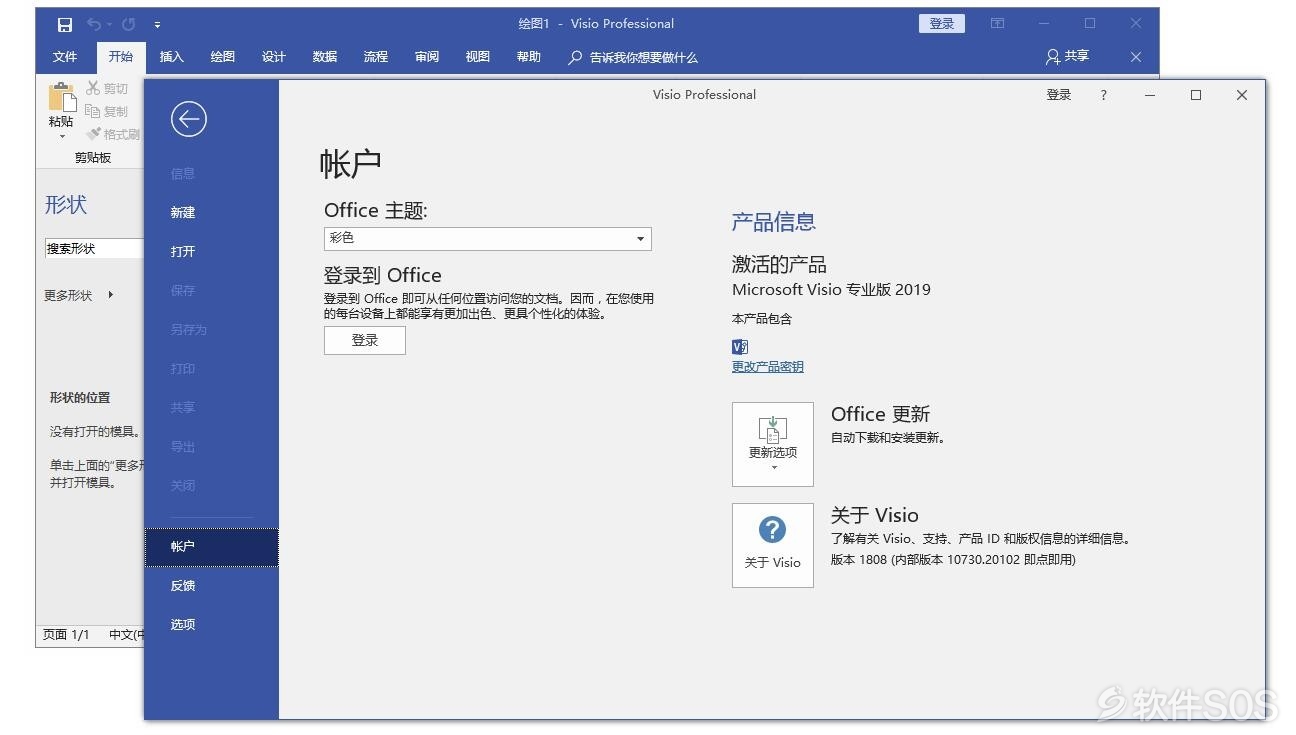This screenshot has width=1296, height=735.
Task: Switch to the 视图 ribbon tab
Action: tap(478, 57)
